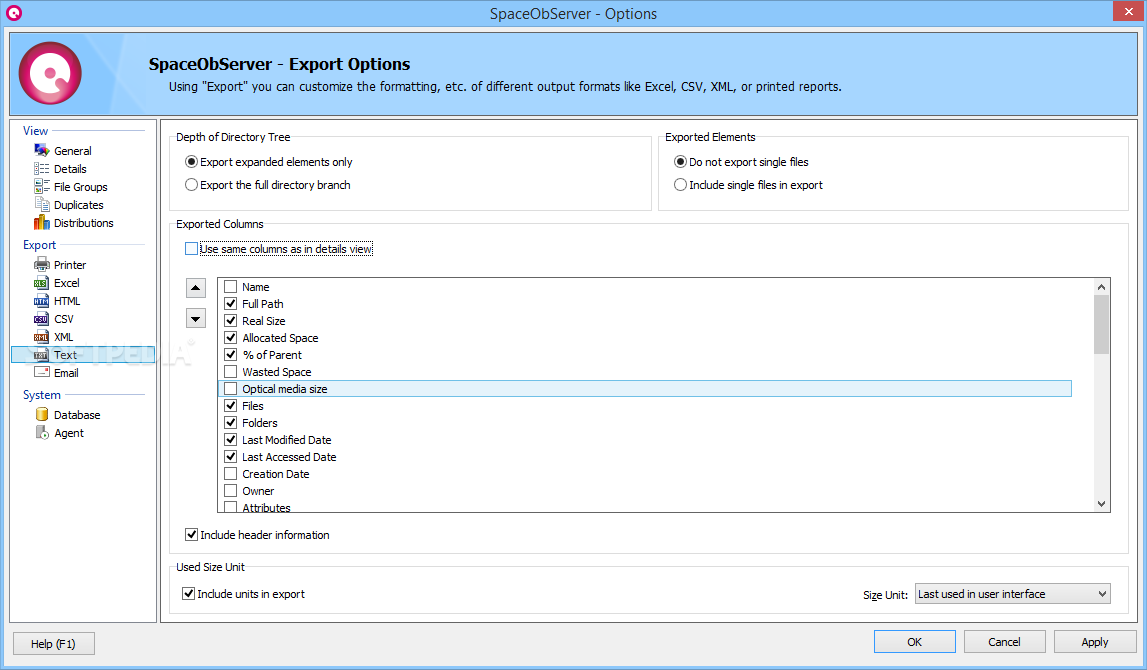
Task: Click the Database cylinder icon
Action: (x=42, y=414)
